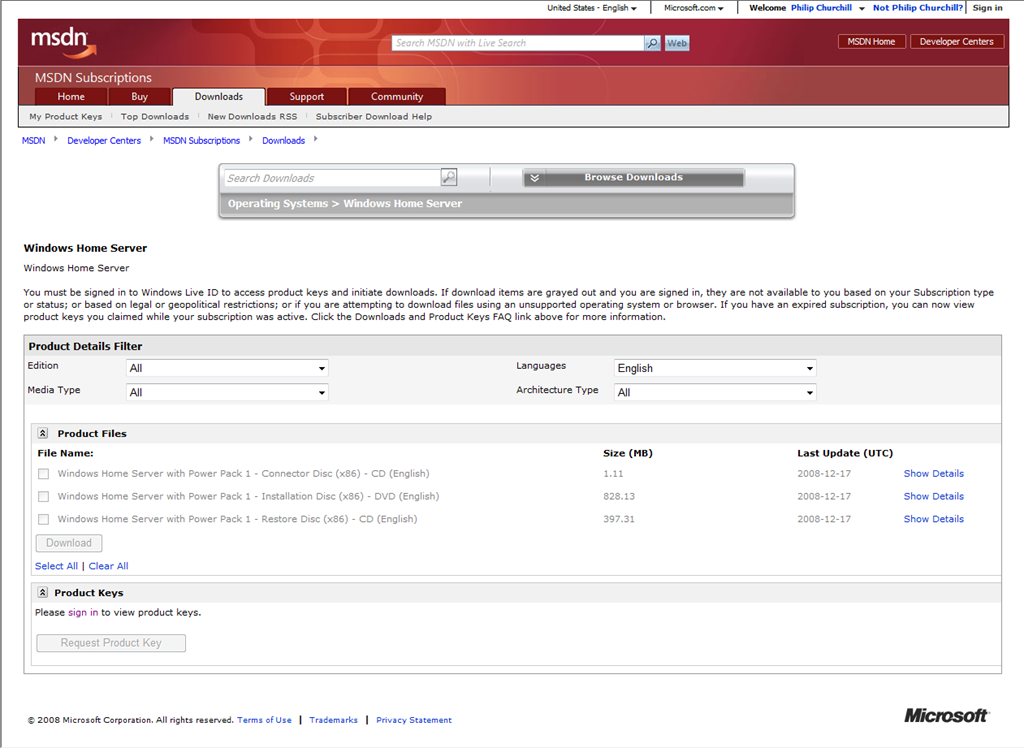Open the United States - English locale menu

point(592,8)
